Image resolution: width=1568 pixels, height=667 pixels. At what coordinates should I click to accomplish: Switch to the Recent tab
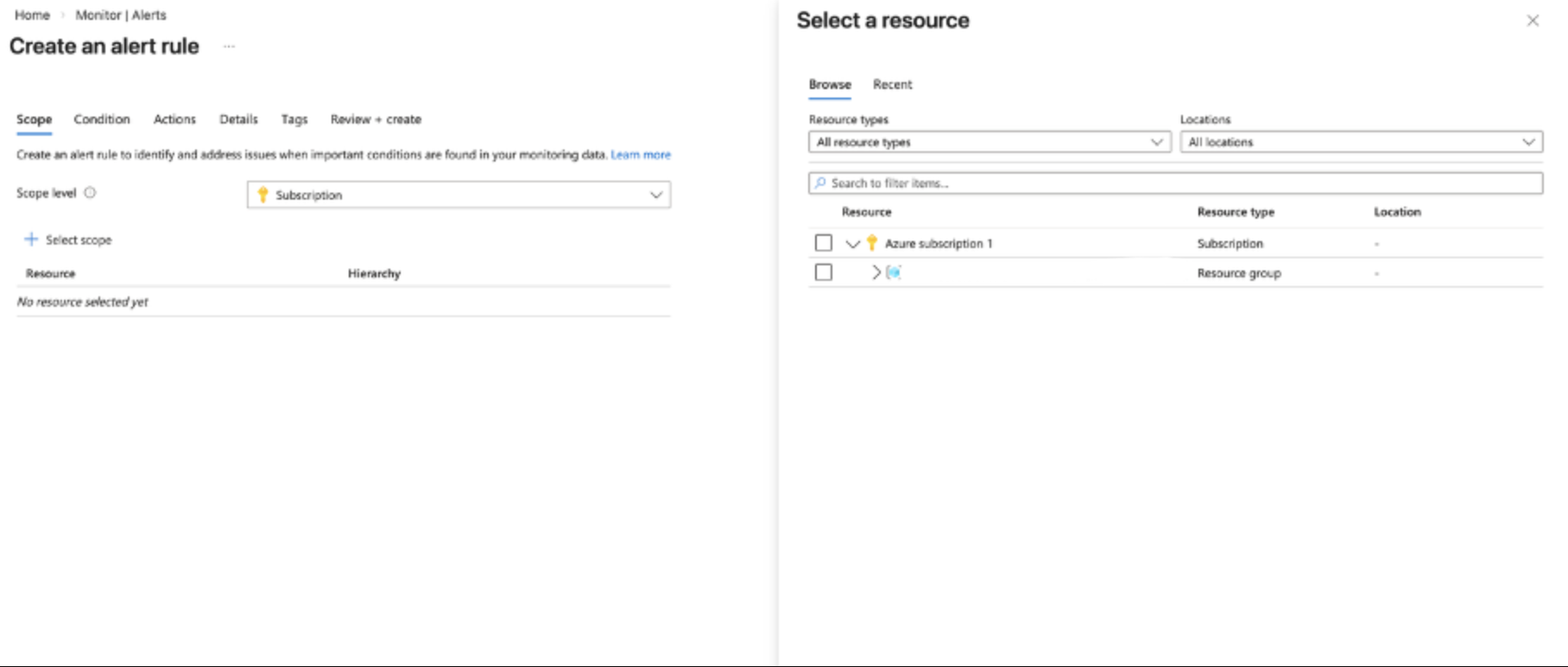(x=892, y=84)
